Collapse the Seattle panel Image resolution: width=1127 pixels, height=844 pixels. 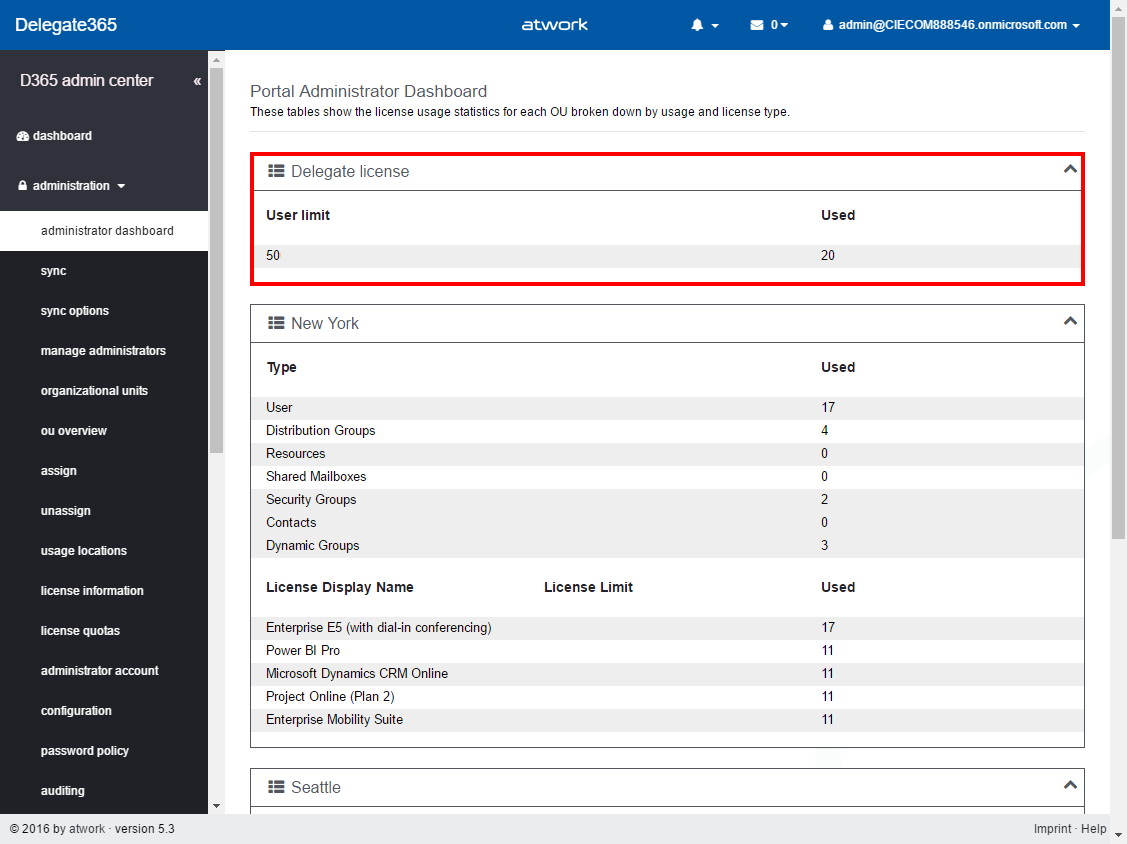coord(1070,786)
